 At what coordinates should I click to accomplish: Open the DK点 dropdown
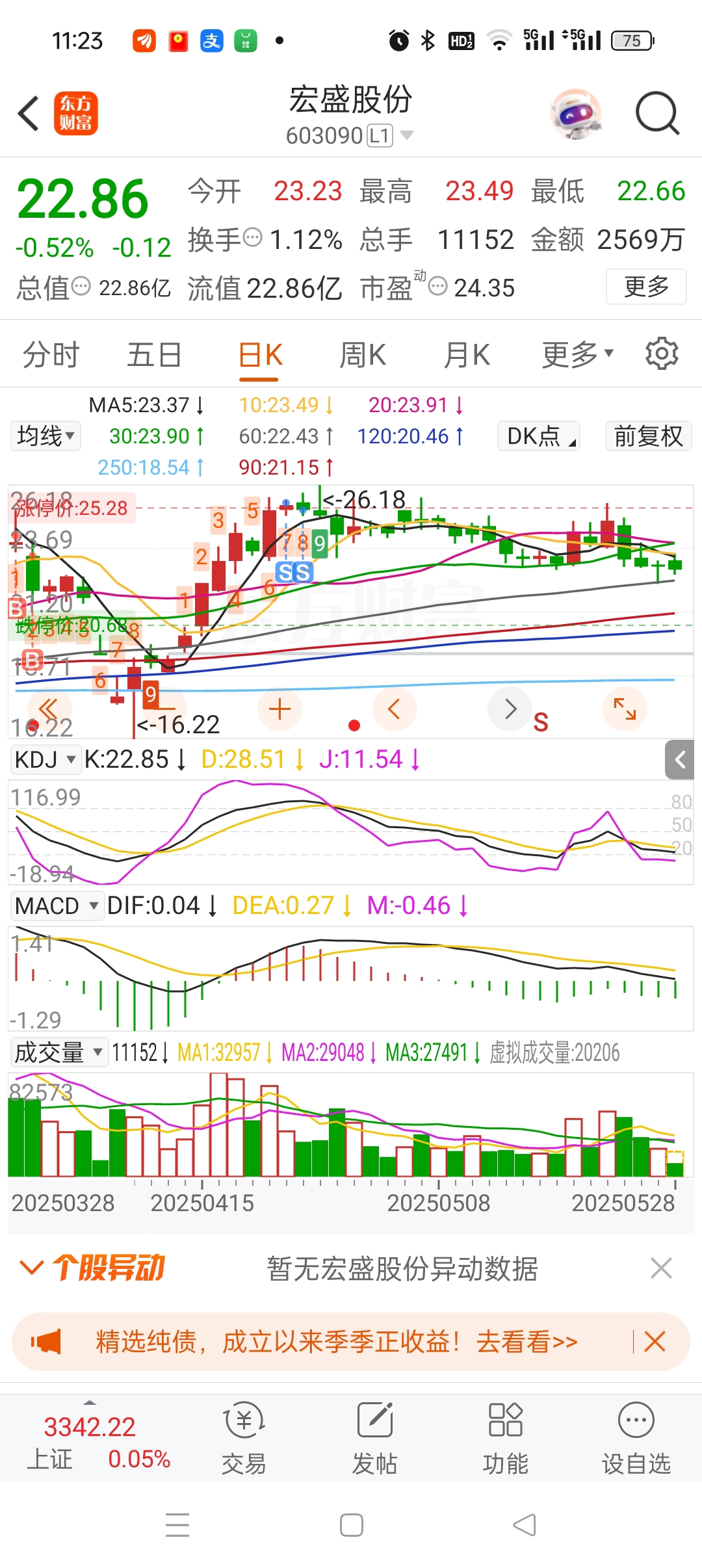point(539,436)
